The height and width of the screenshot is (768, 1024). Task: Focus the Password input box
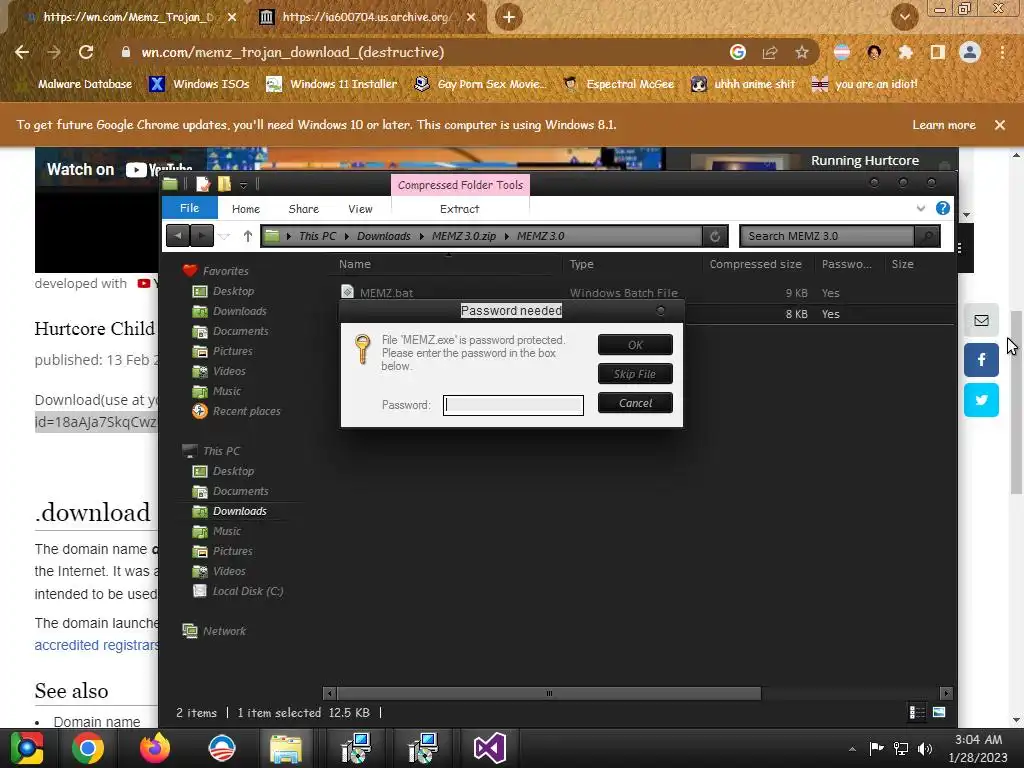[x=513, y=405]
